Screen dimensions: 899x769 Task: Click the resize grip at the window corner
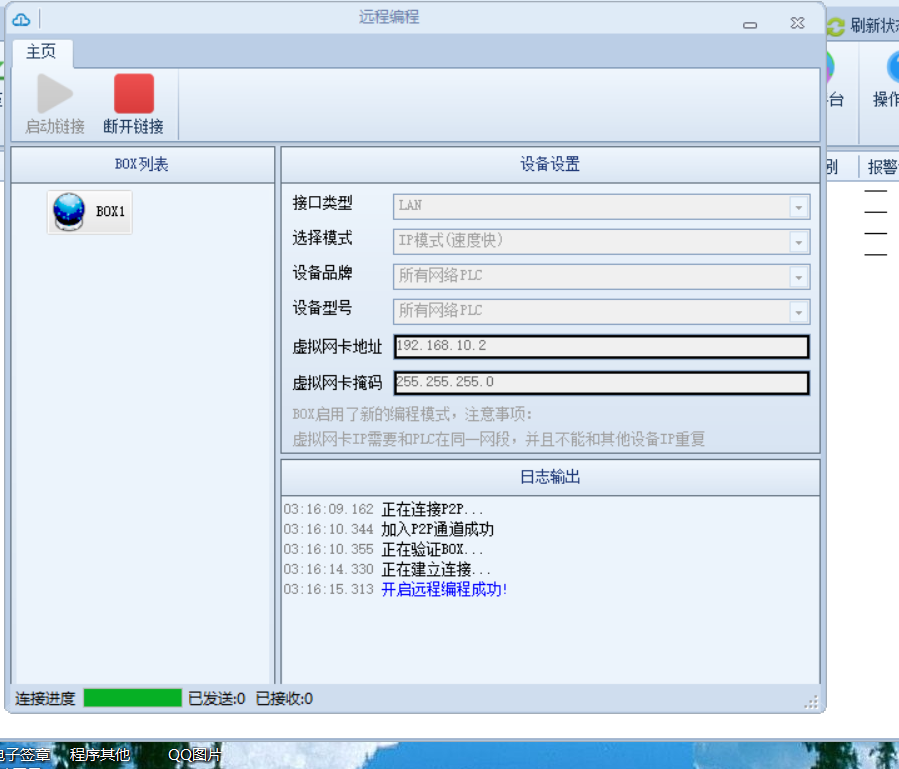click(811, 701)
